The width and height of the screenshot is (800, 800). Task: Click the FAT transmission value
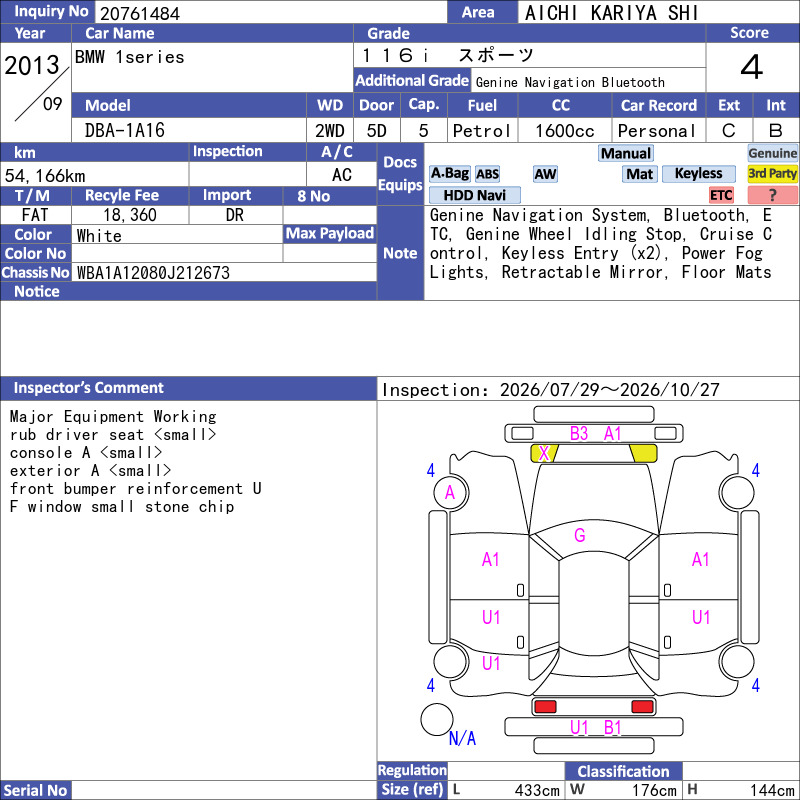click(x=35, y=215)
